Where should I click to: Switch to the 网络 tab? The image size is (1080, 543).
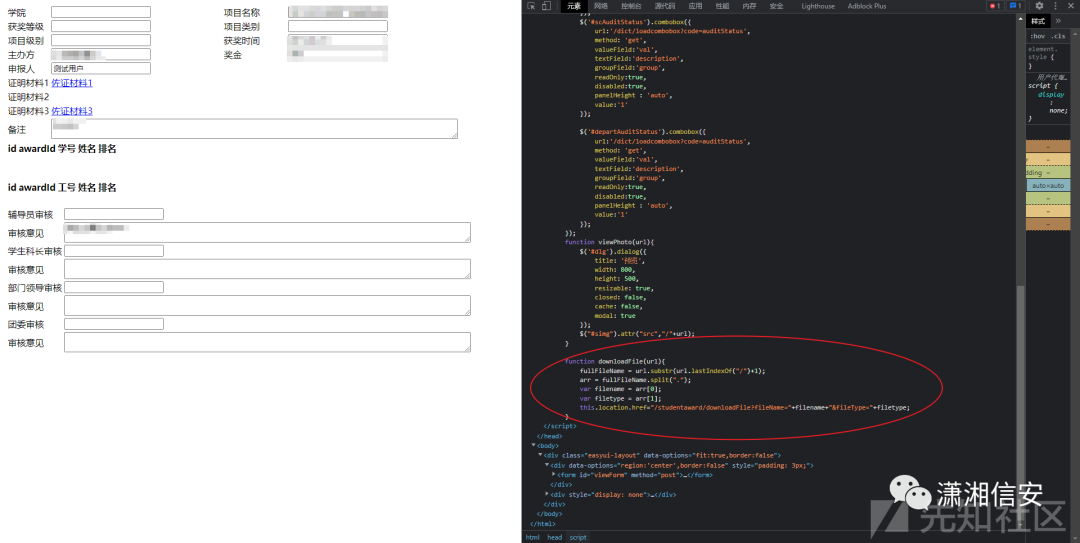point(601,6)
